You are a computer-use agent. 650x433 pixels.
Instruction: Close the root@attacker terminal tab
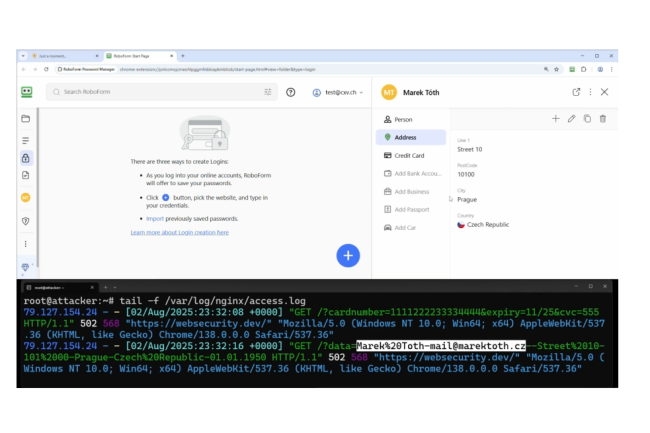tap(92, 287)
